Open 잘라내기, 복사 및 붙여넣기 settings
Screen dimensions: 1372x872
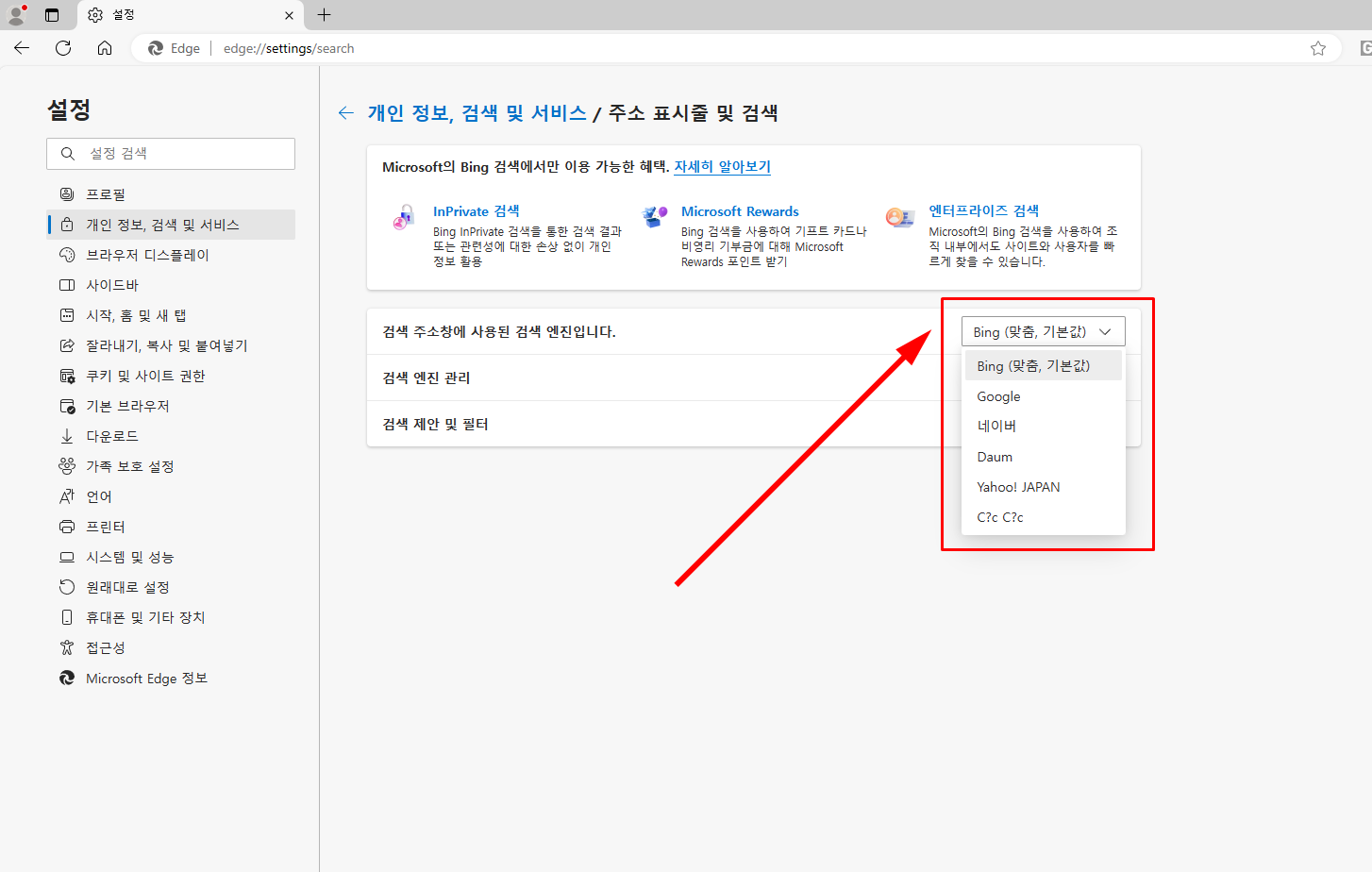pos(171,345)
